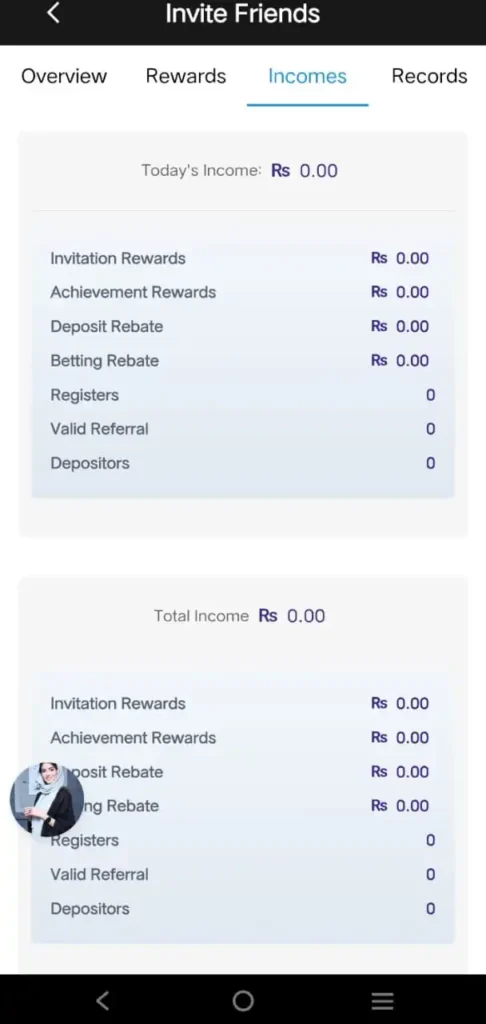Go to the Records tab
Image resolution: width=486 pixels, height=1024 pixels.
click(429, 76)
